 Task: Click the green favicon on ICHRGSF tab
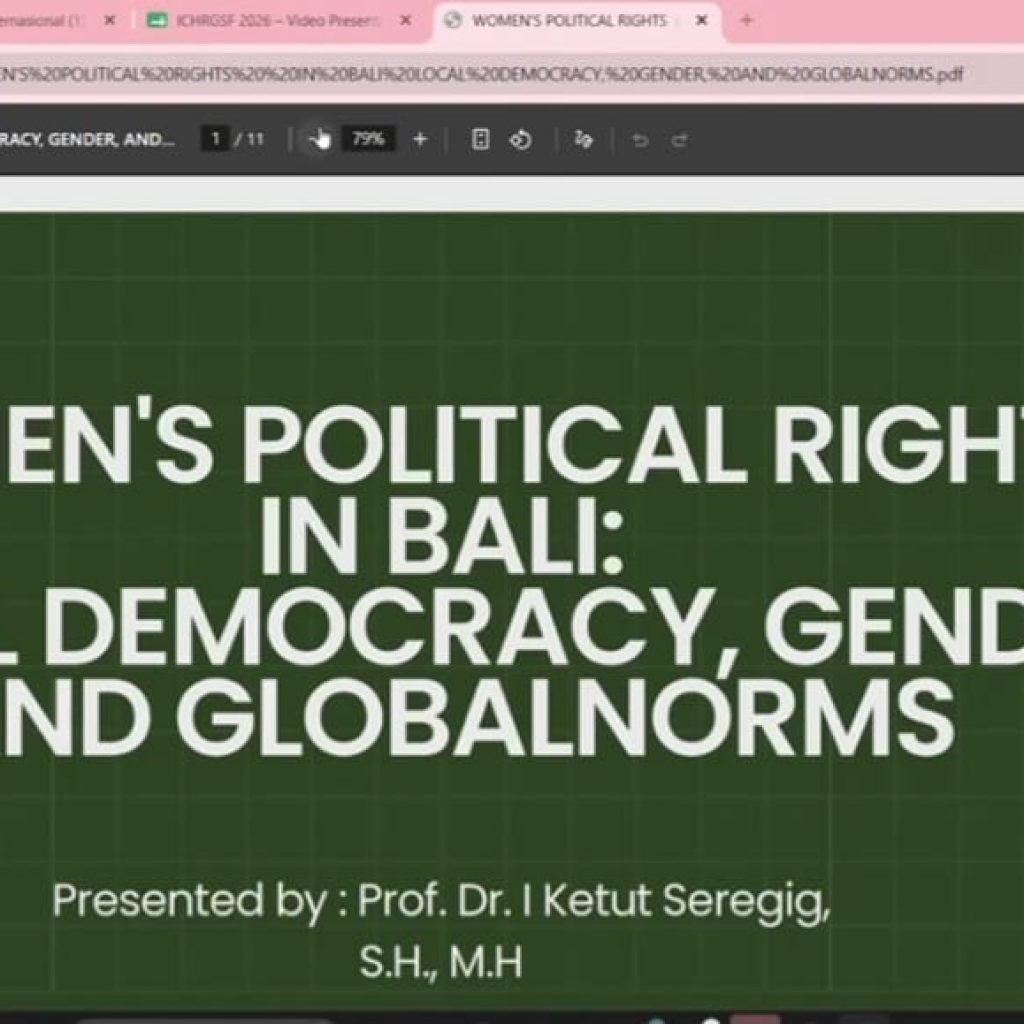tap(157, 20)
